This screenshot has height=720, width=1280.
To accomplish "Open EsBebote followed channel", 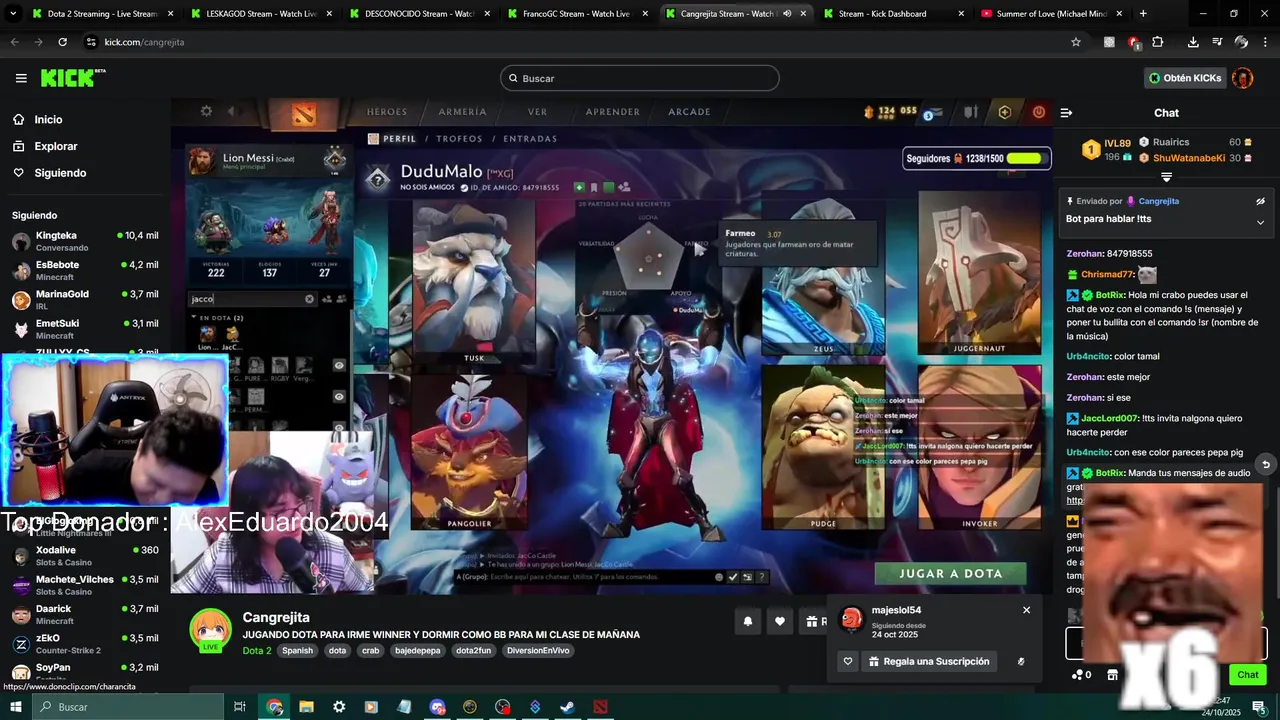I will (x=85, y=270).
